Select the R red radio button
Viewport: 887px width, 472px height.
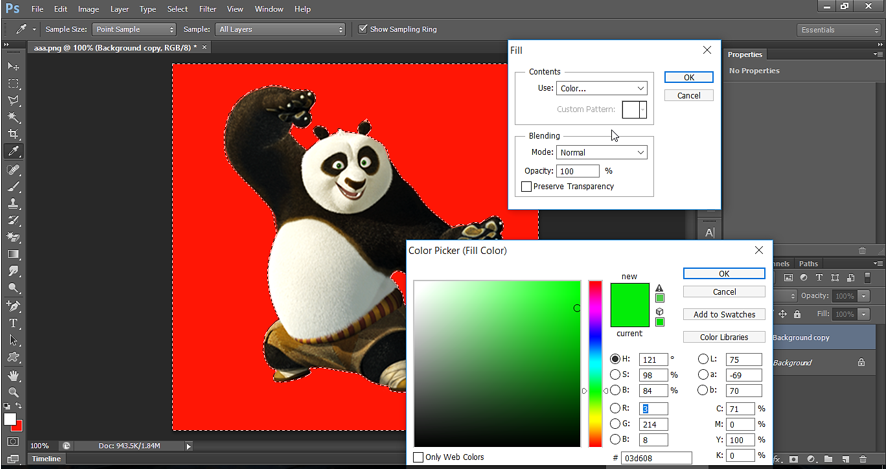coord(615,408)
